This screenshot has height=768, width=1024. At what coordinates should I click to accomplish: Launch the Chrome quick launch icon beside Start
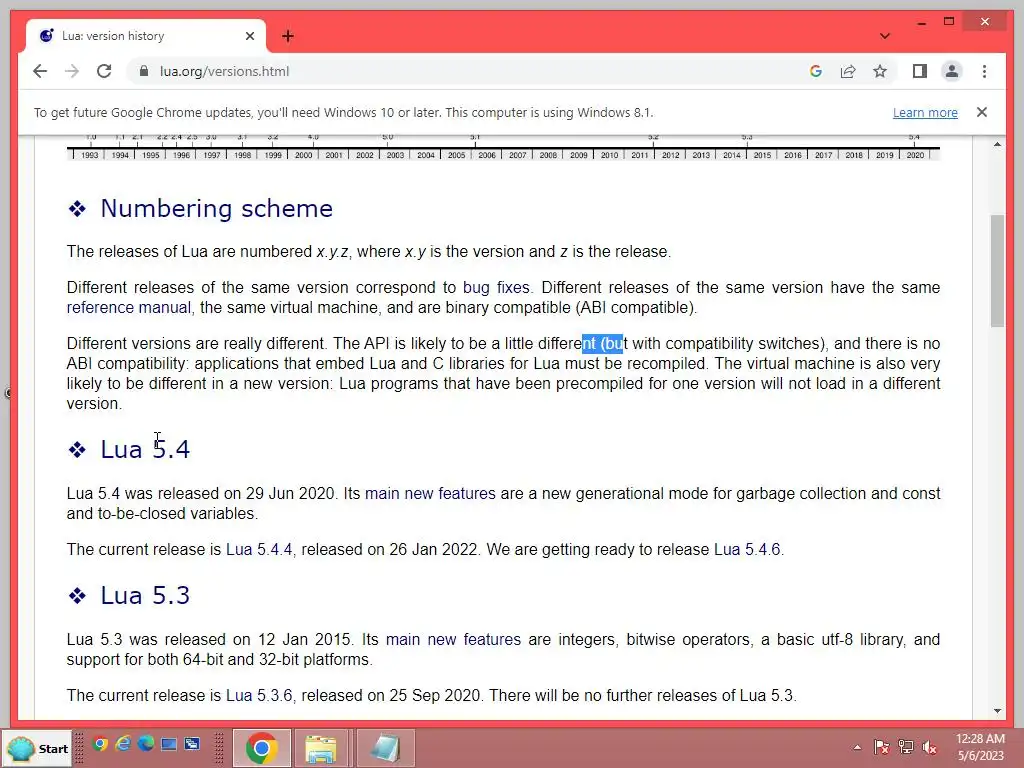[x=101, y=744]
